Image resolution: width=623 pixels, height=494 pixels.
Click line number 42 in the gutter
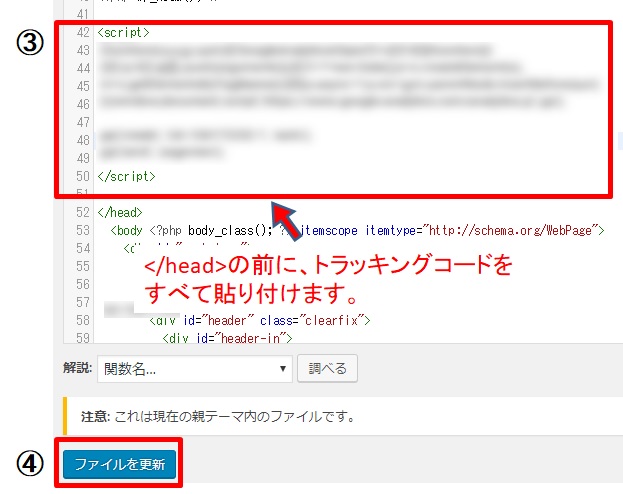82,33
